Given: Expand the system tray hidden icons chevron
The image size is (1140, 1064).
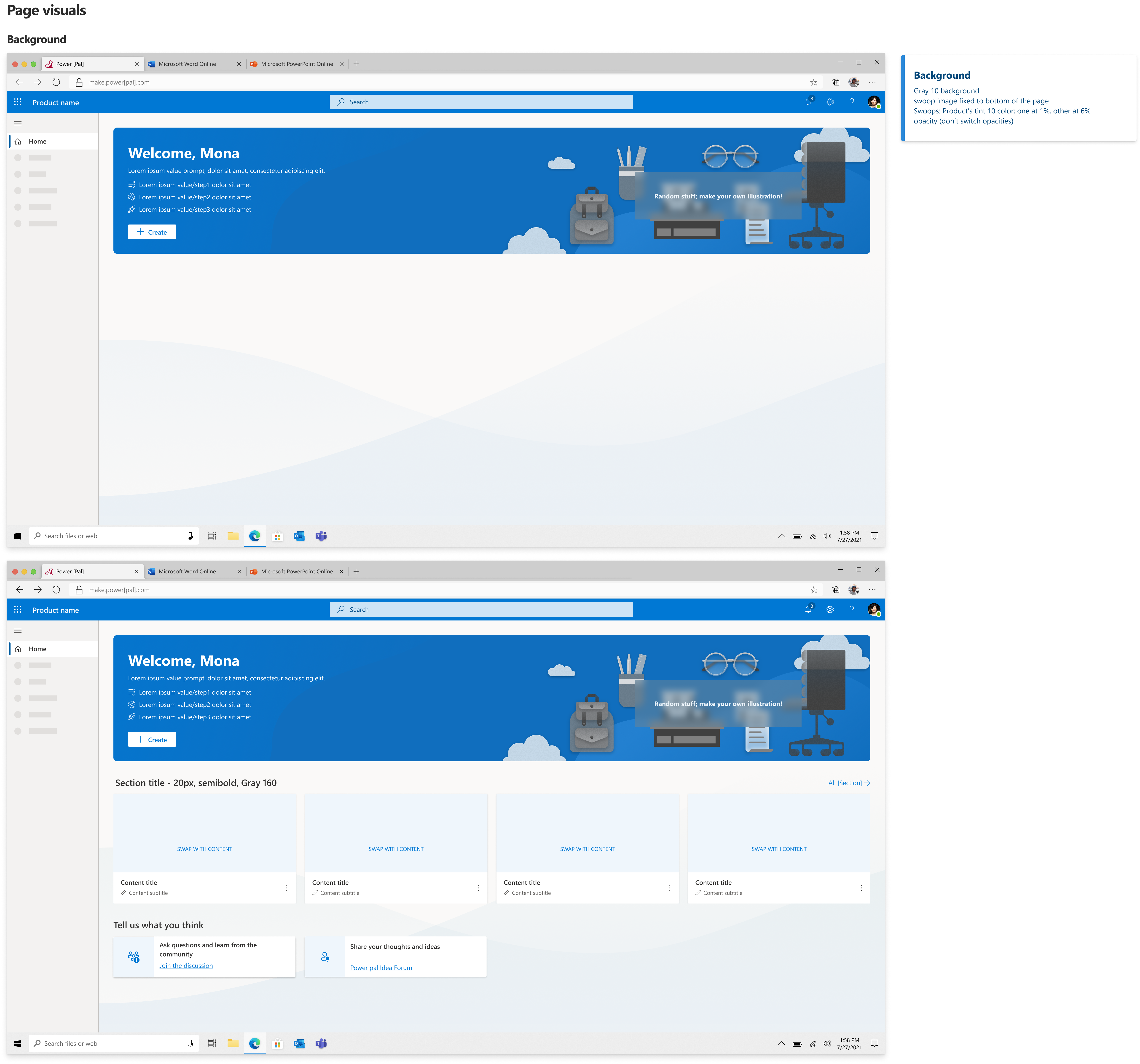Looking at the screenshot, I should click(781, 536).
